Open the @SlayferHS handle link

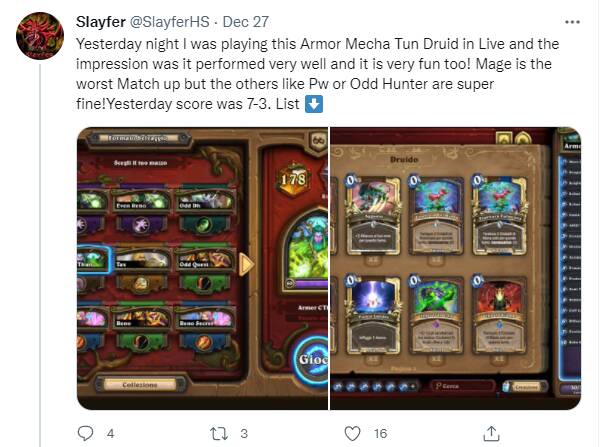point(170,22)
